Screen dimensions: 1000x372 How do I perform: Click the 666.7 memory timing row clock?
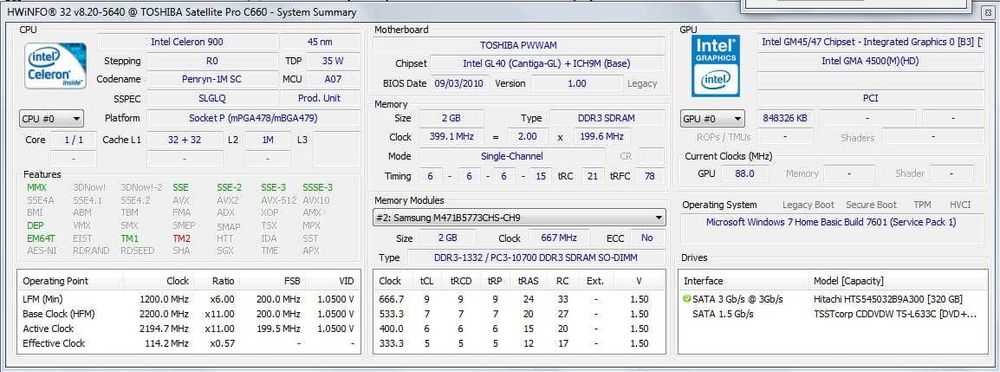pos(391,299)
